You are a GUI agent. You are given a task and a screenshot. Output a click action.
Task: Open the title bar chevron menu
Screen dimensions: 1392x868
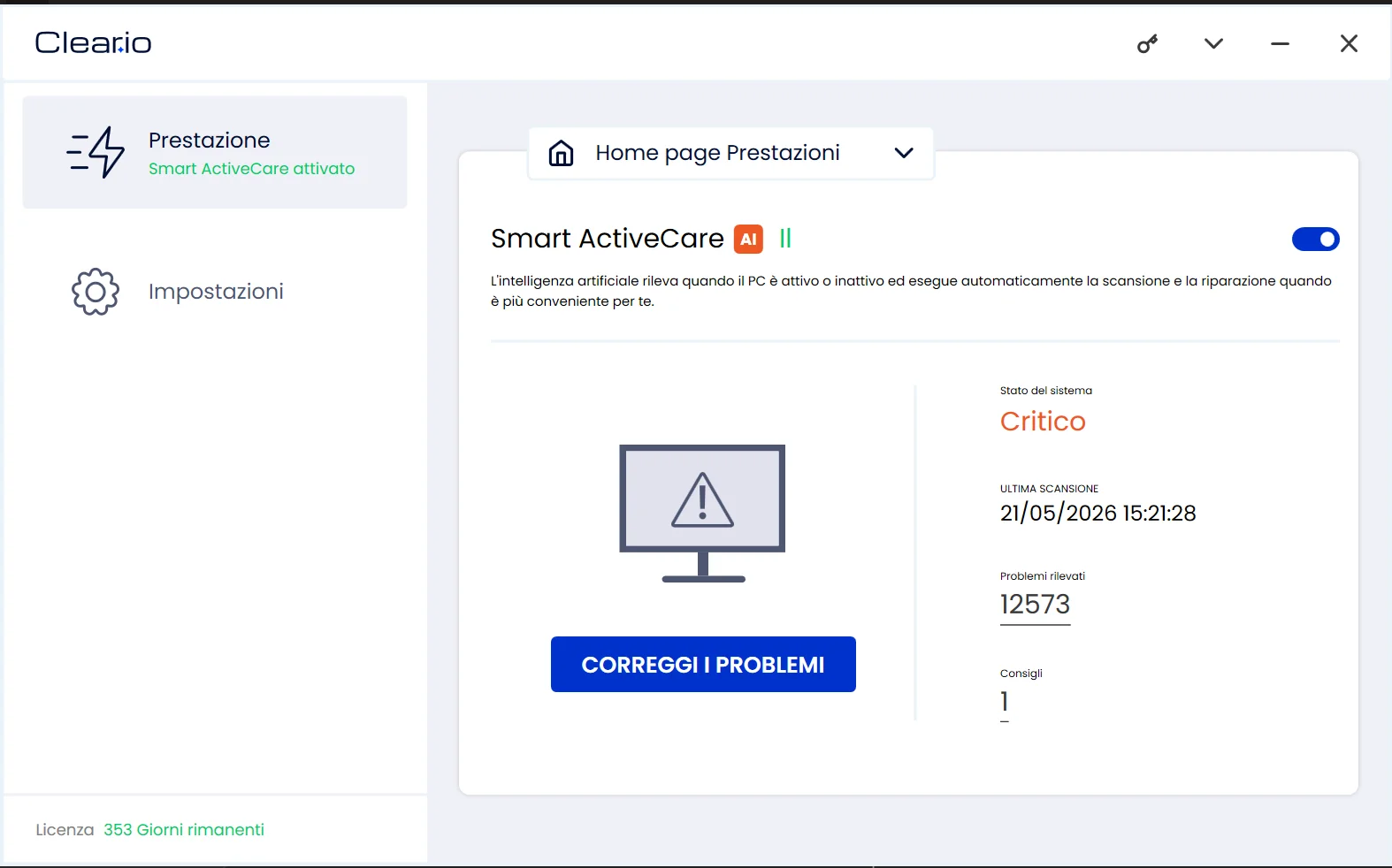click(x=1213, y=43)
